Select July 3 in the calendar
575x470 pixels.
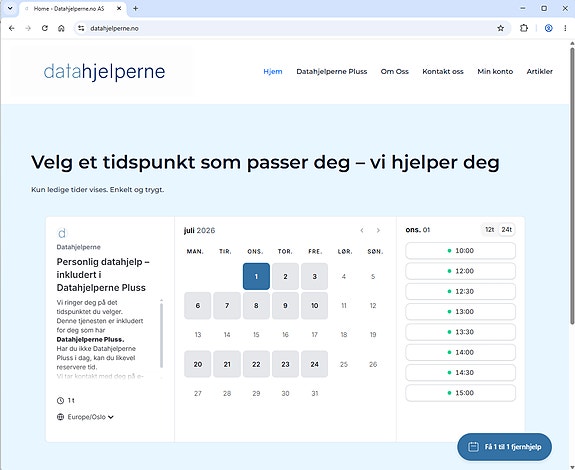click(315, 276)
